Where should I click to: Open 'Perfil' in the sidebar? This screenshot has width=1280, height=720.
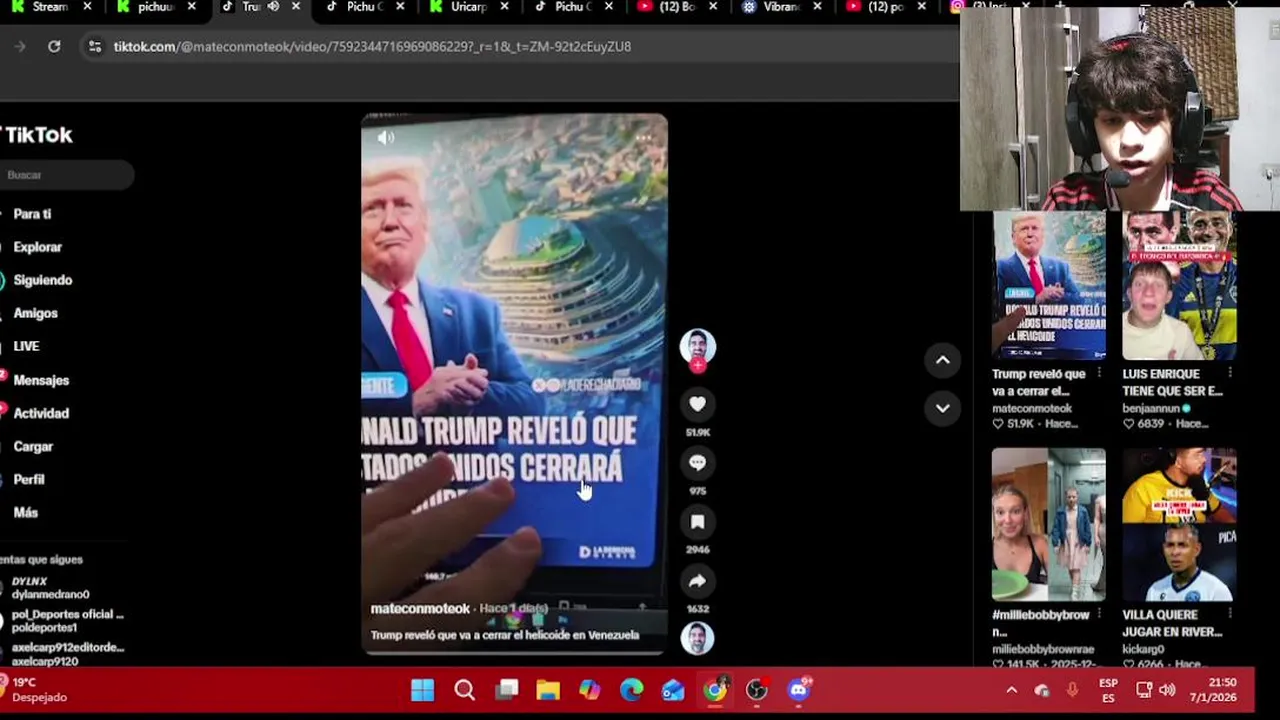tap(29, 479)
